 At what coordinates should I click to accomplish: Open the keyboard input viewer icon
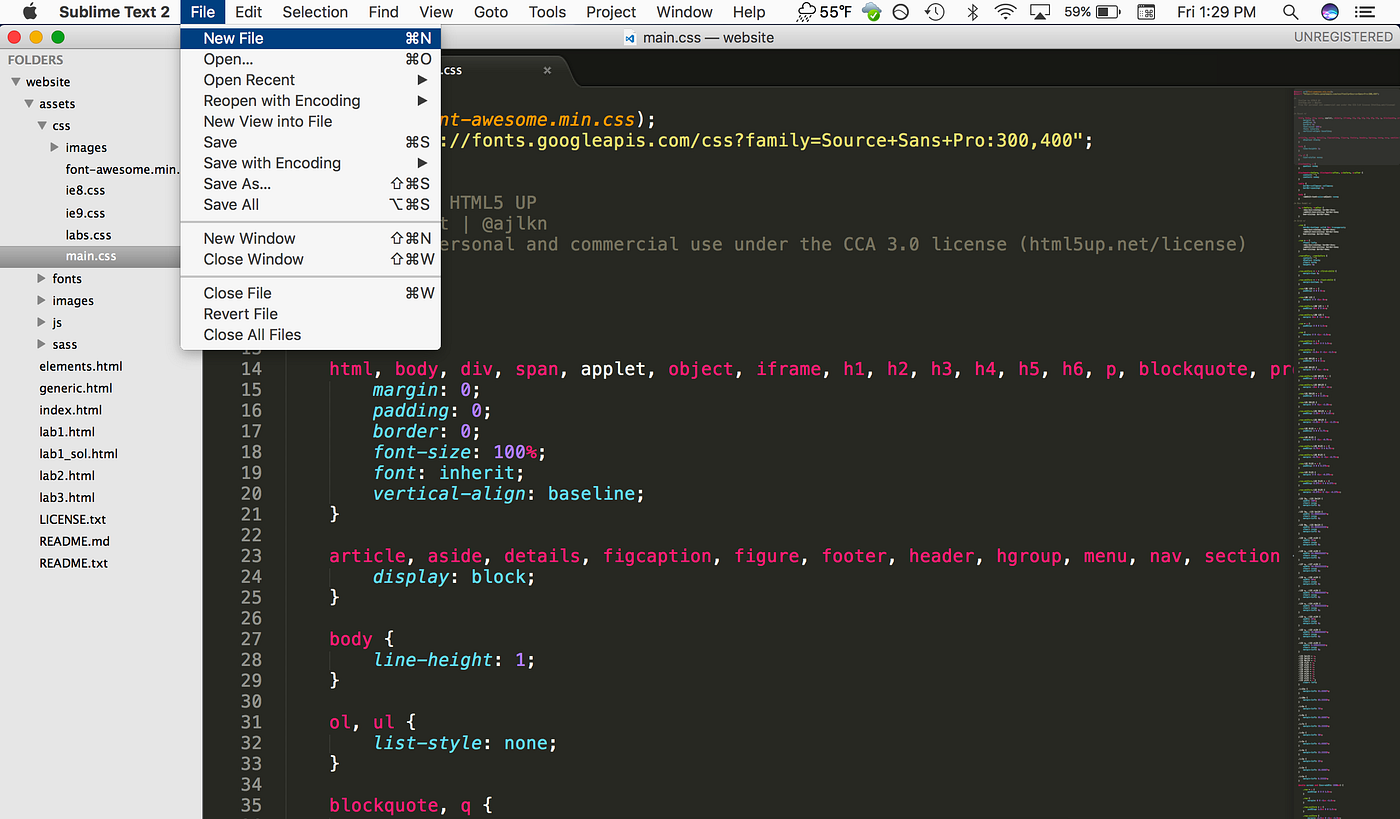pyautogui.click(x=1147, y=12)
